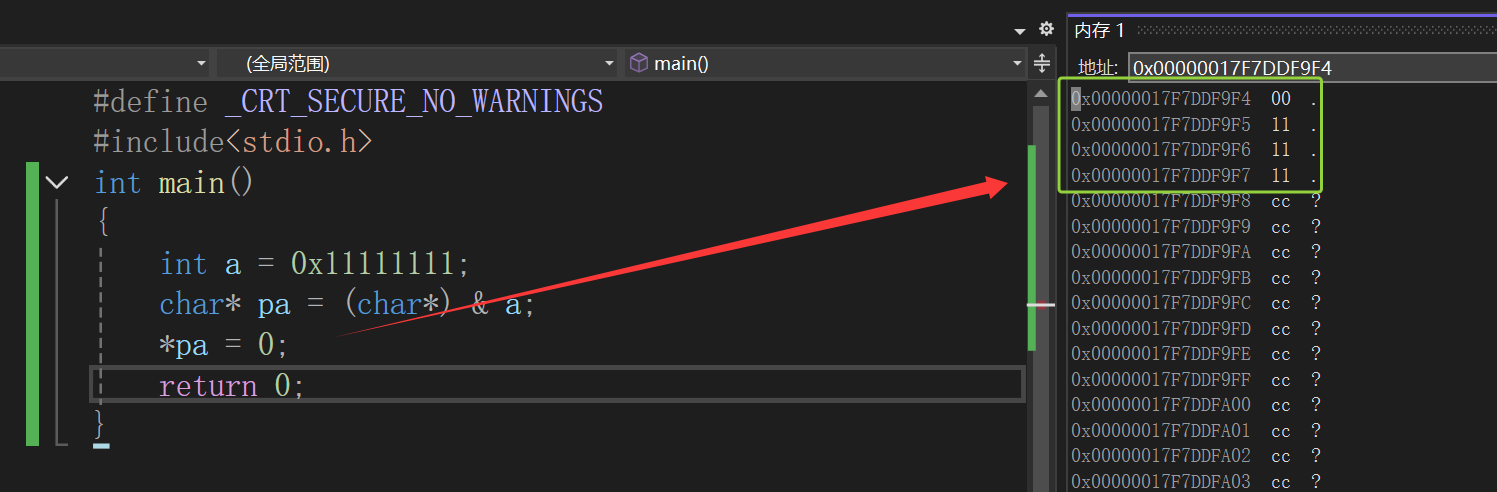
Task: Click the *pa = 0; statement
Action: [x=224, y=345]
